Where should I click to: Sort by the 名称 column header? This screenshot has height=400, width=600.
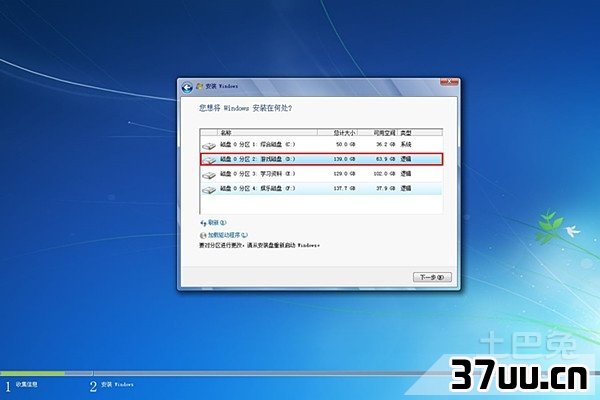click(x=267, y=133)
